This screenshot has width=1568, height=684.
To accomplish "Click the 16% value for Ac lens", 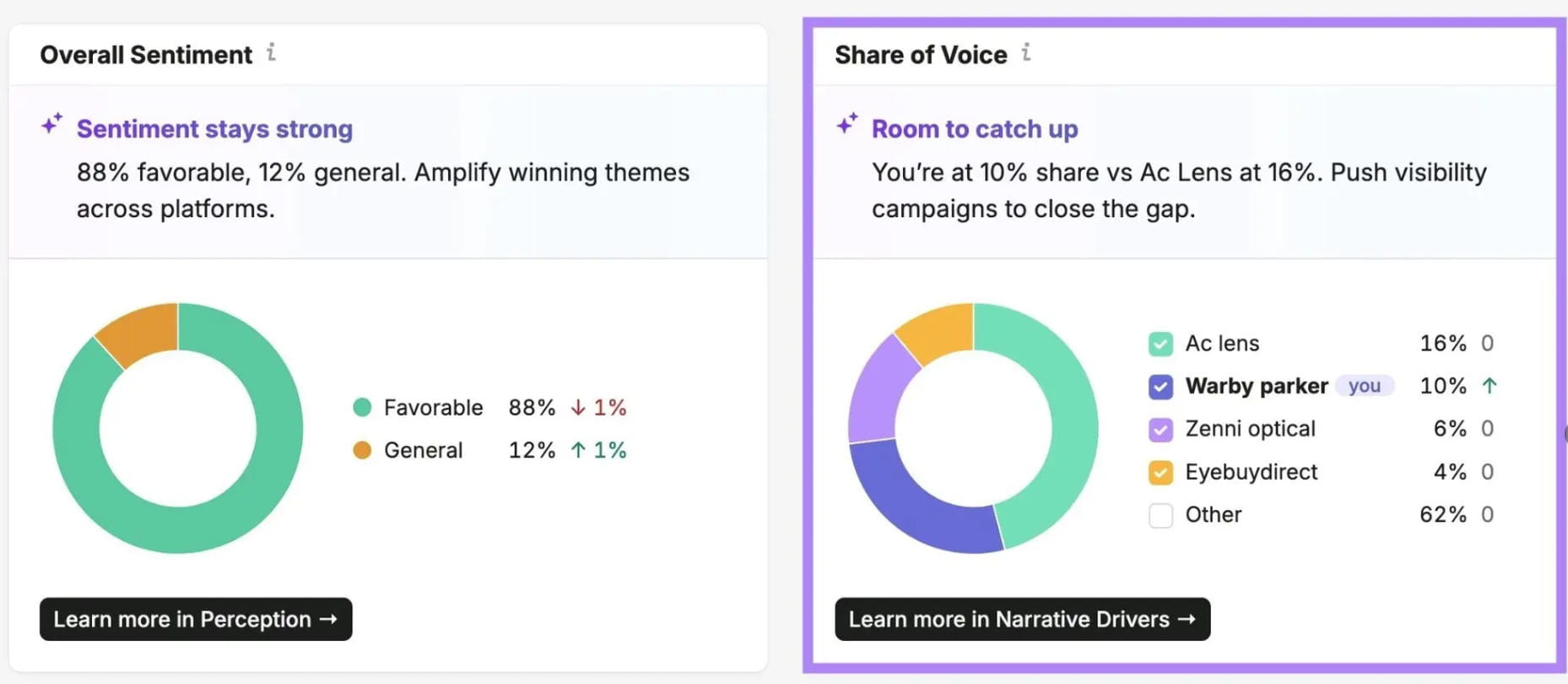I will coord(1443,344).
